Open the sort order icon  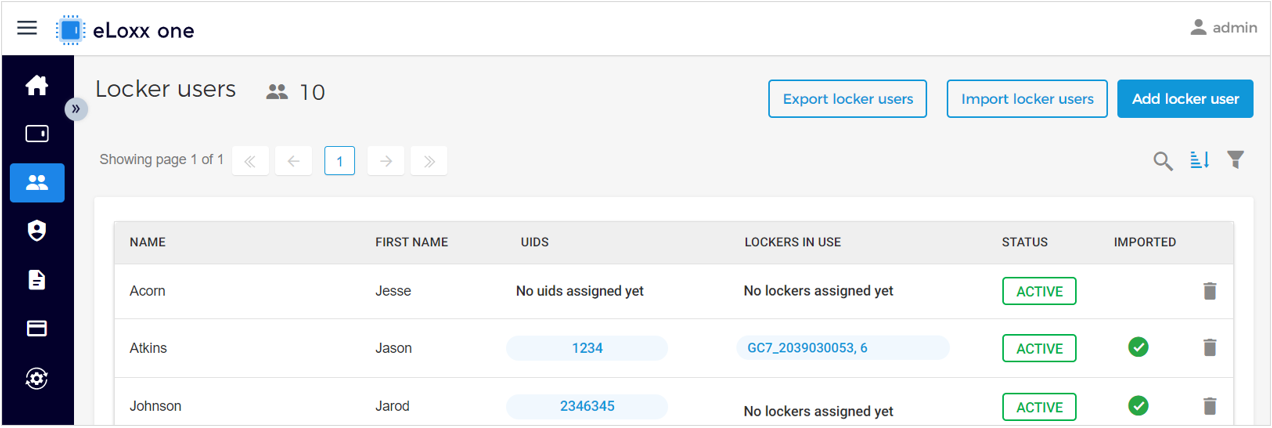point(1200,160)
